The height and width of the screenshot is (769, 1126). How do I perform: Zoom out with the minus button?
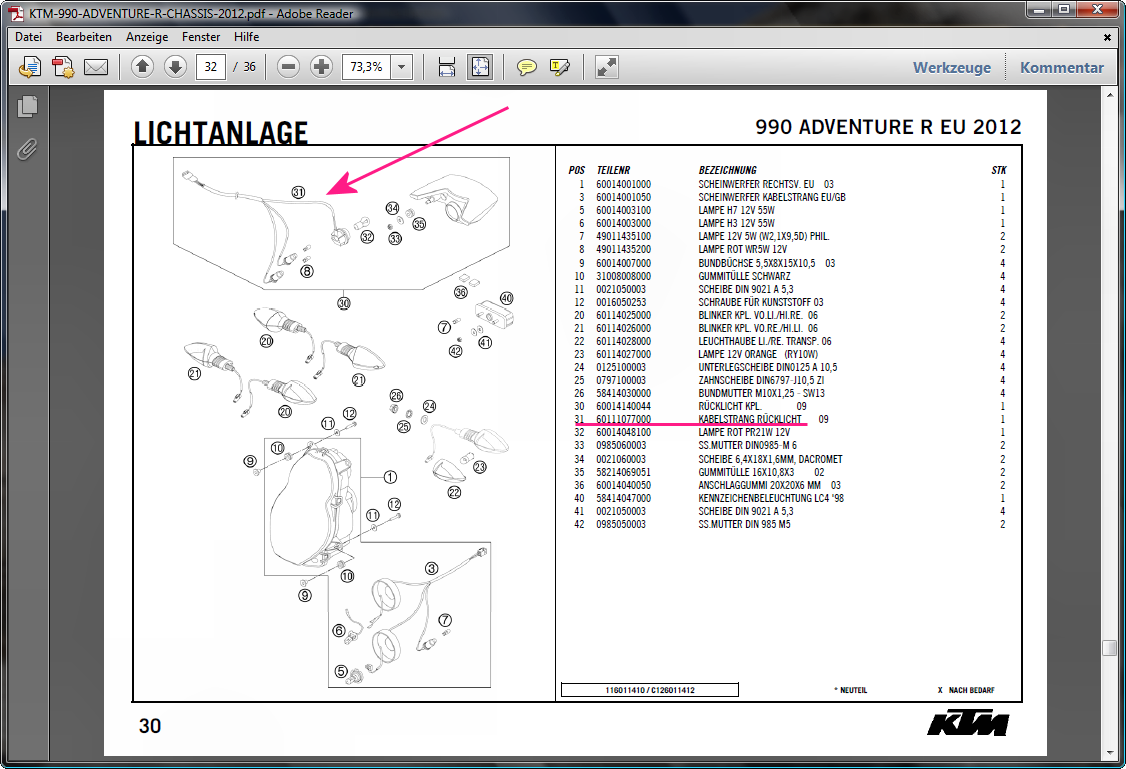coord(289,67)
